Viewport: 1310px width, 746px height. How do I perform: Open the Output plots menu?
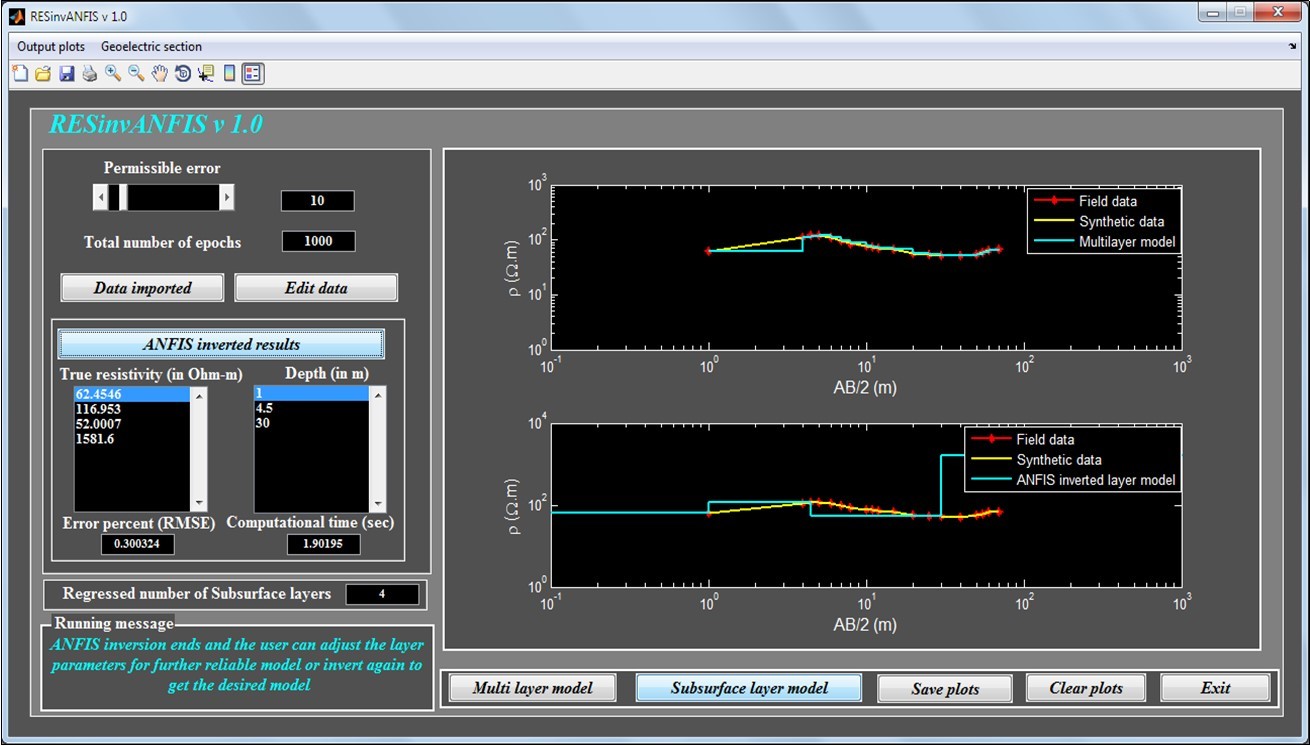click(x=50, y=46)
